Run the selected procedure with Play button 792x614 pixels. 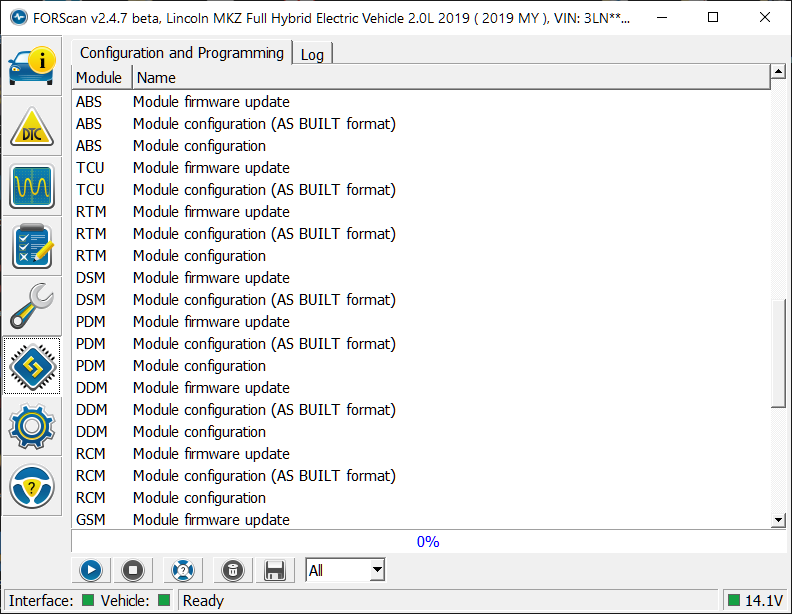(x=91, y=571)
